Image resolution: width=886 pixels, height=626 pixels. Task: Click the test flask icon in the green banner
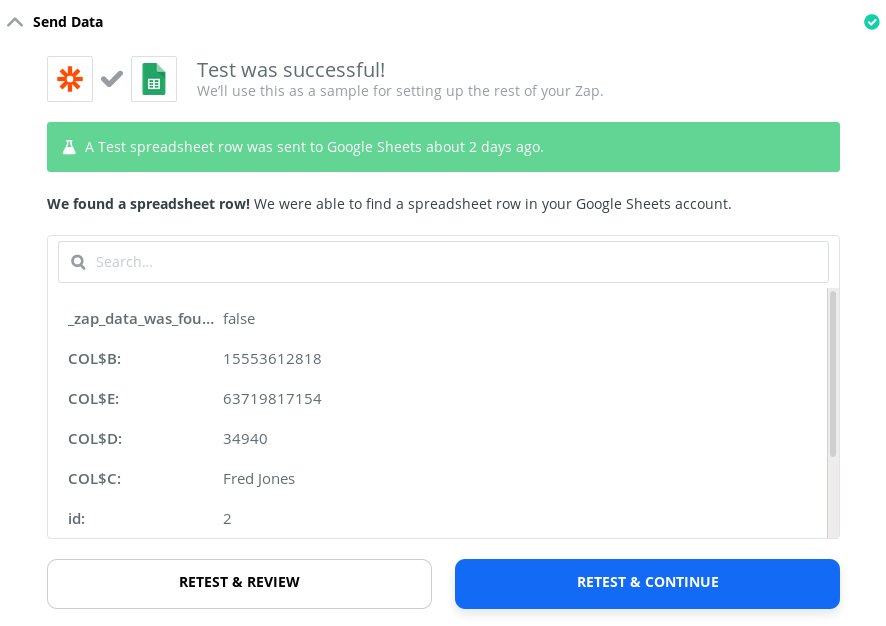click(x=68, y=145)
